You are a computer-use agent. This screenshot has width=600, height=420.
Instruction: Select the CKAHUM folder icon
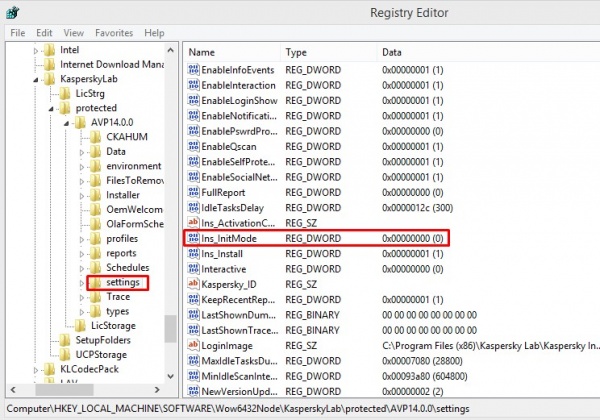click(95, 137)
